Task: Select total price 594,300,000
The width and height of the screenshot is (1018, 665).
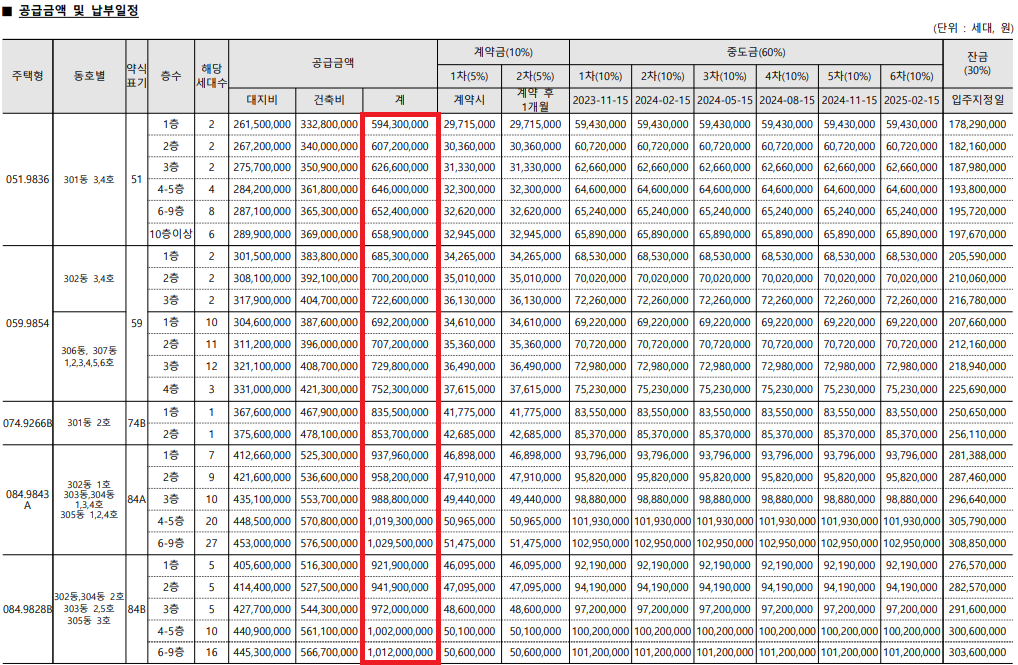Action: click(400, 124)
